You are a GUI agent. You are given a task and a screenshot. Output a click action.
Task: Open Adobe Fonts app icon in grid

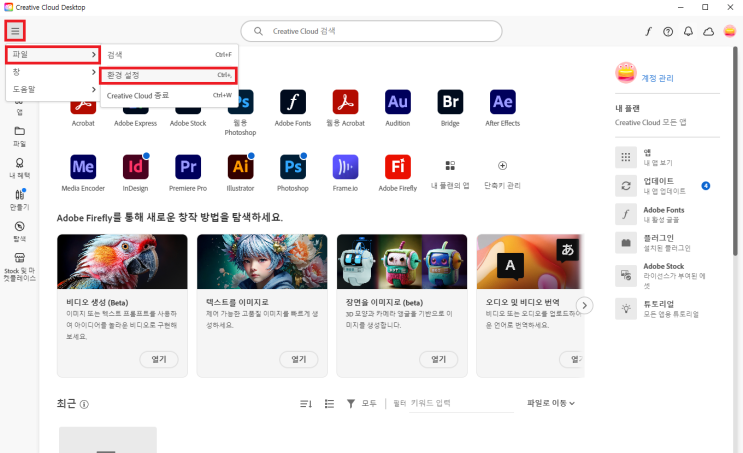293,102
